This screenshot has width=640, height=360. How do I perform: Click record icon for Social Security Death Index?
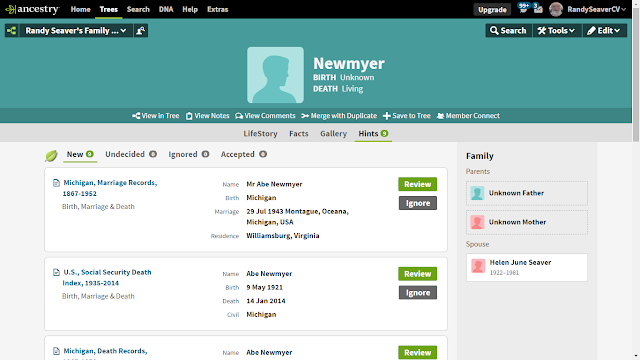[x=56, y=272]
